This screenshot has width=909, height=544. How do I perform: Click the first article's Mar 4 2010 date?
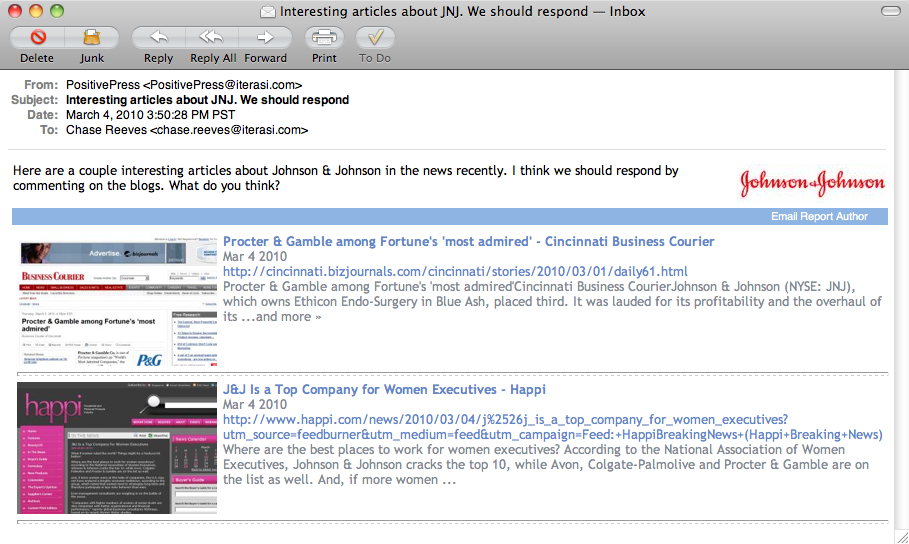255,256
